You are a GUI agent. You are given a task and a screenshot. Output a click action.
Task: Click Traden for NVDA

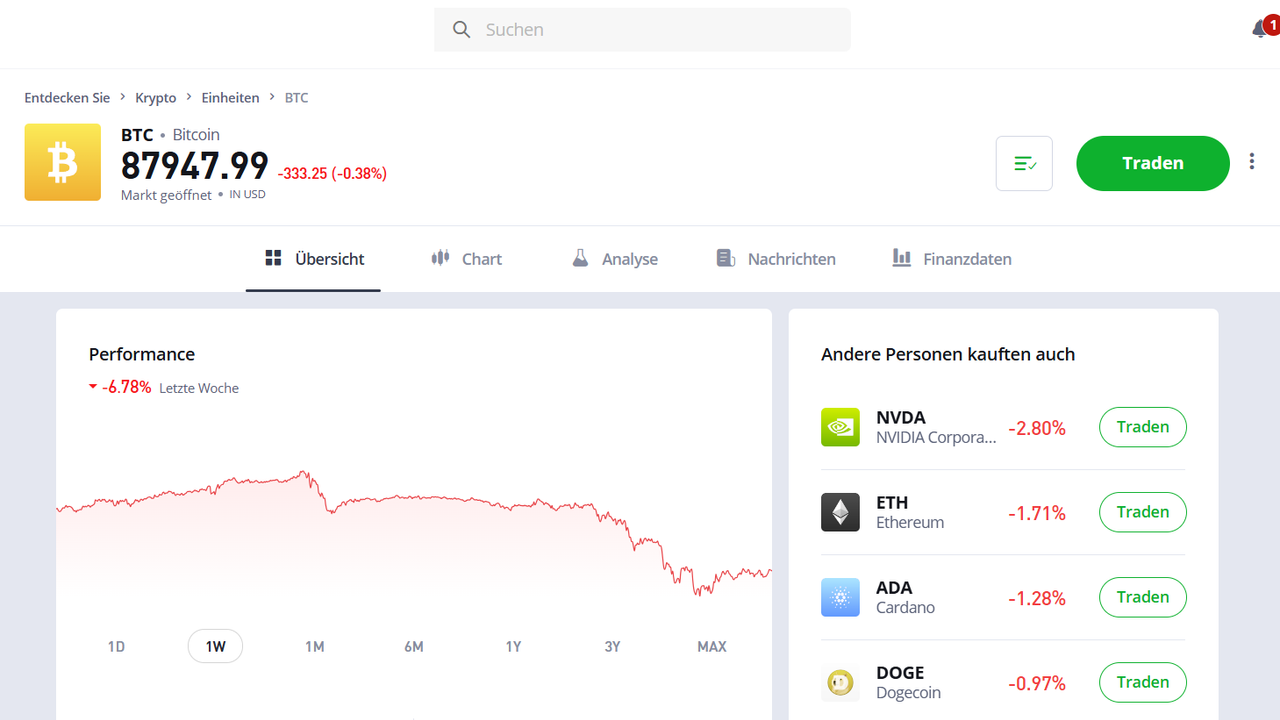click(x=1143, y=427)
